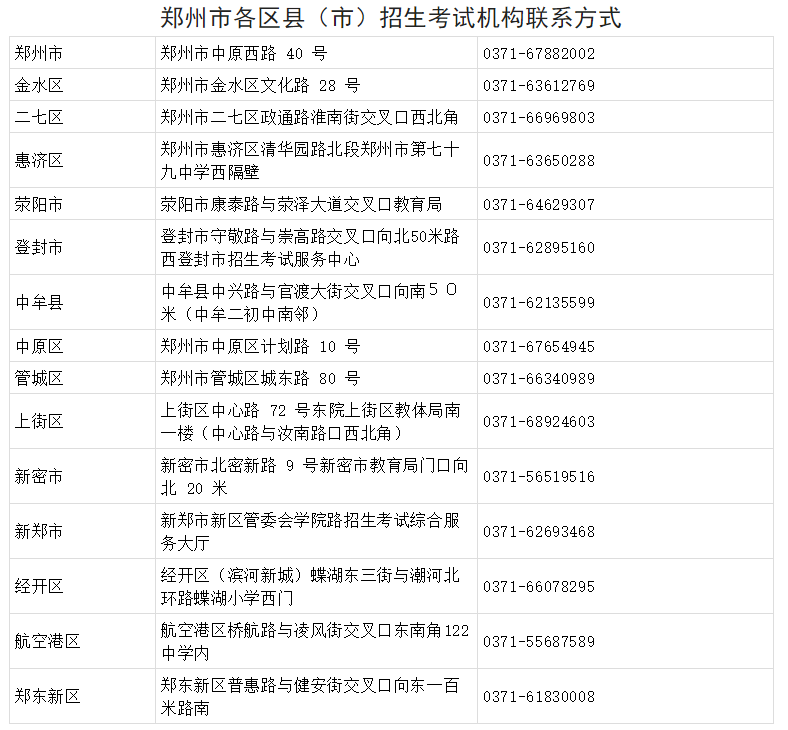Screen dimensions: 788x730
Task: Click phone number 0371-56519516
Action: pos(539,477)
